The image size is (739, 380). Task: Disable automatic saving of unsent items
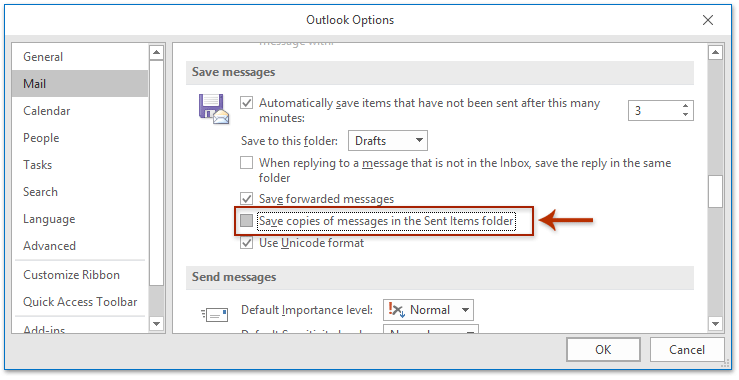tap(246, 103)
